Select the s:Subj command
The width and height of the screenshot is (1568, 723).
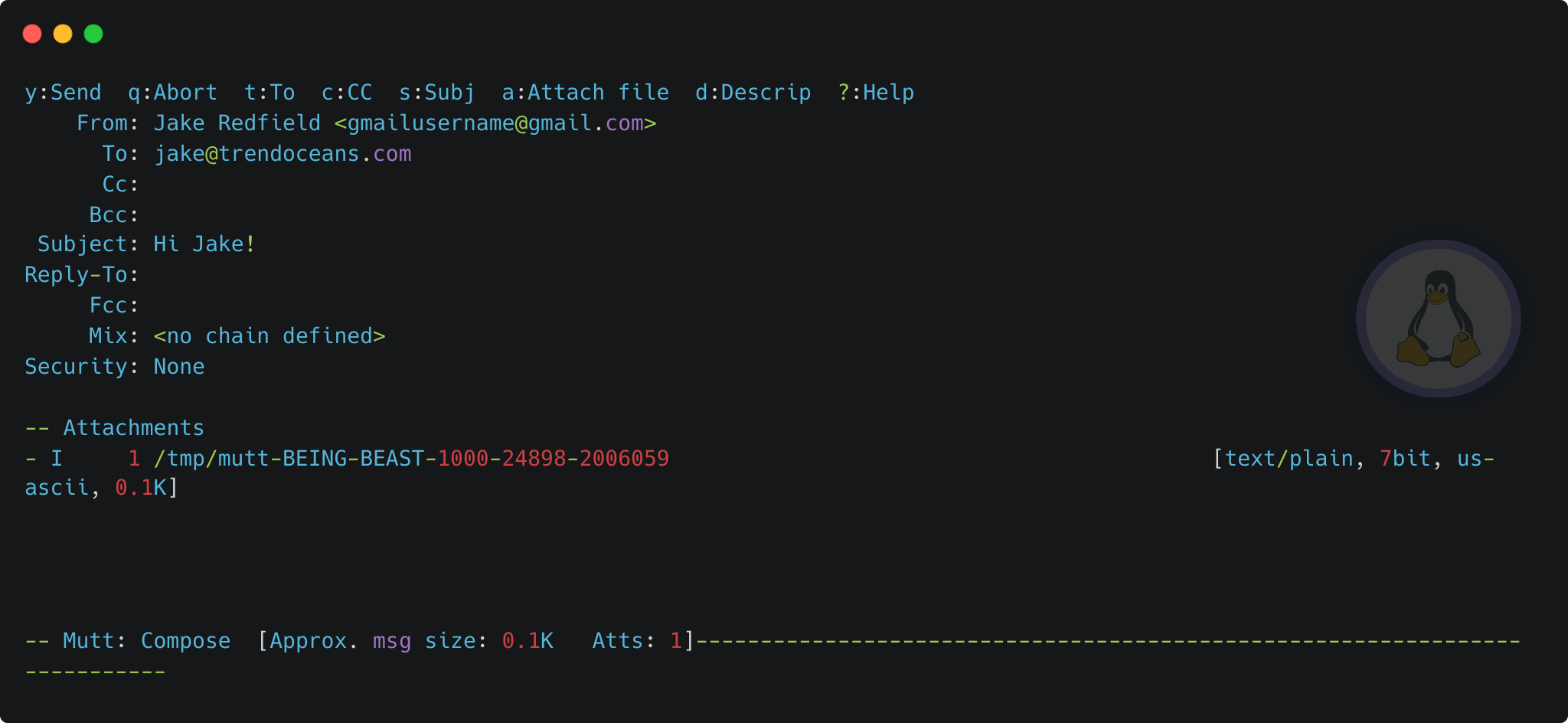tap(436, 93)
